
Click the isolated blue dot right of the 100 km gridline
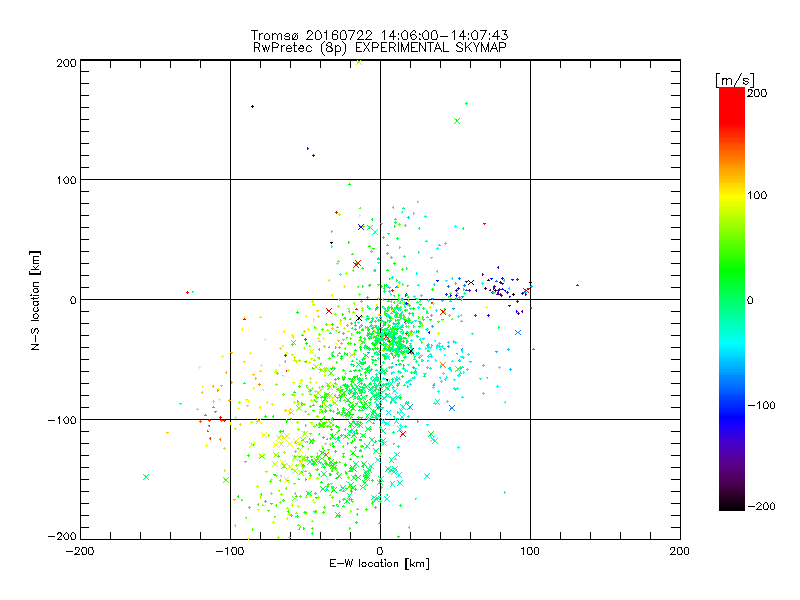tap(577, 285)
